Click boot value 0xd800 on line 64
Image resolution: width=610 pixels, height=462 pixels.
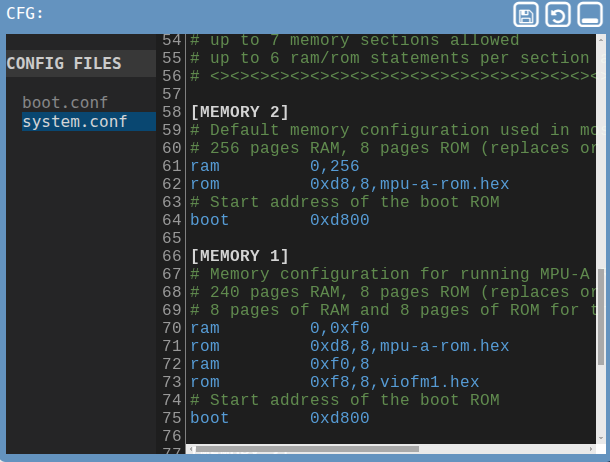click(x=340, y=220)
